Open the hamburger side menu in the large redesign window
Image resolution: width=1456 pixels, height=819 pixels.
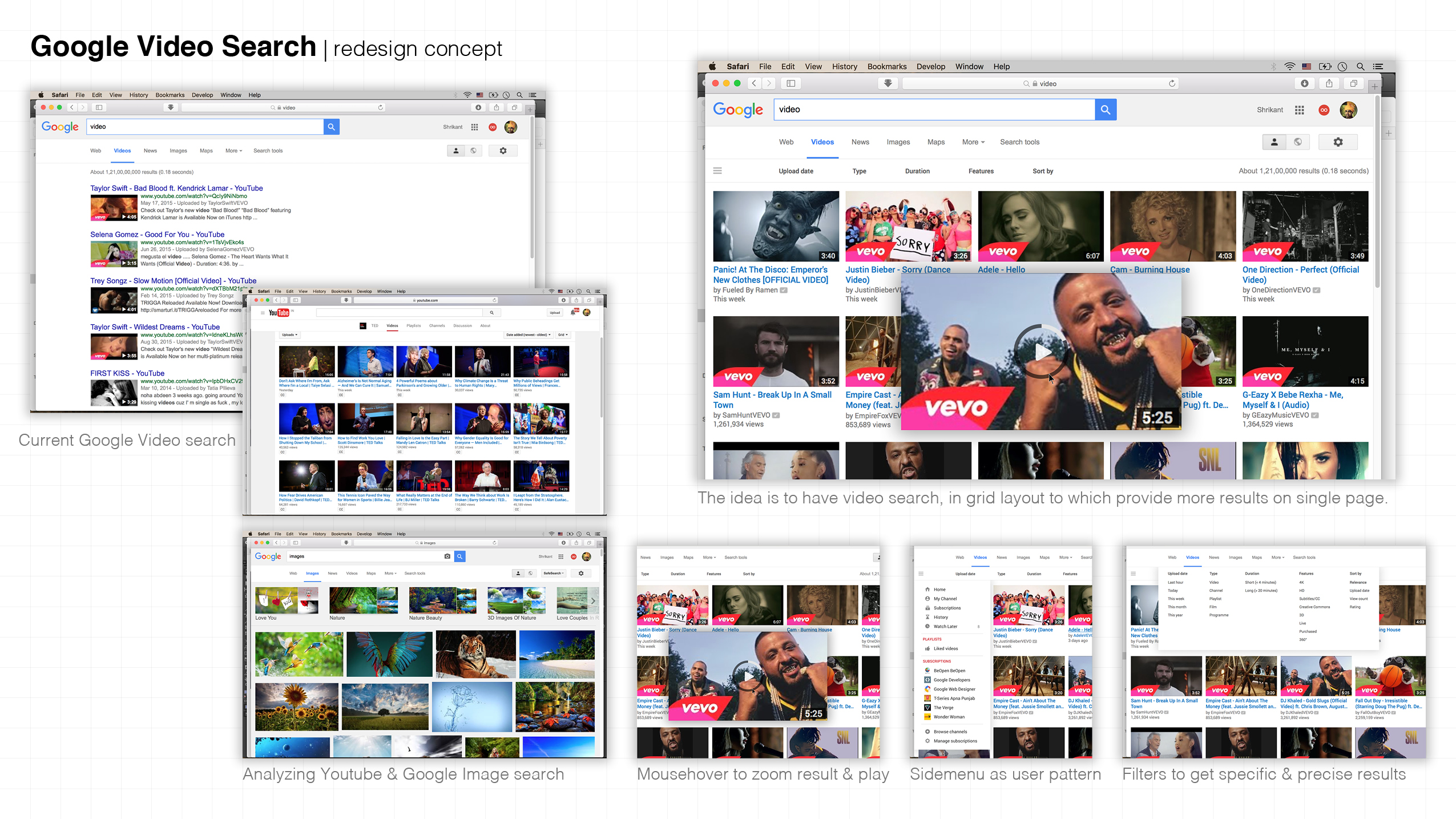click(717, 171)
